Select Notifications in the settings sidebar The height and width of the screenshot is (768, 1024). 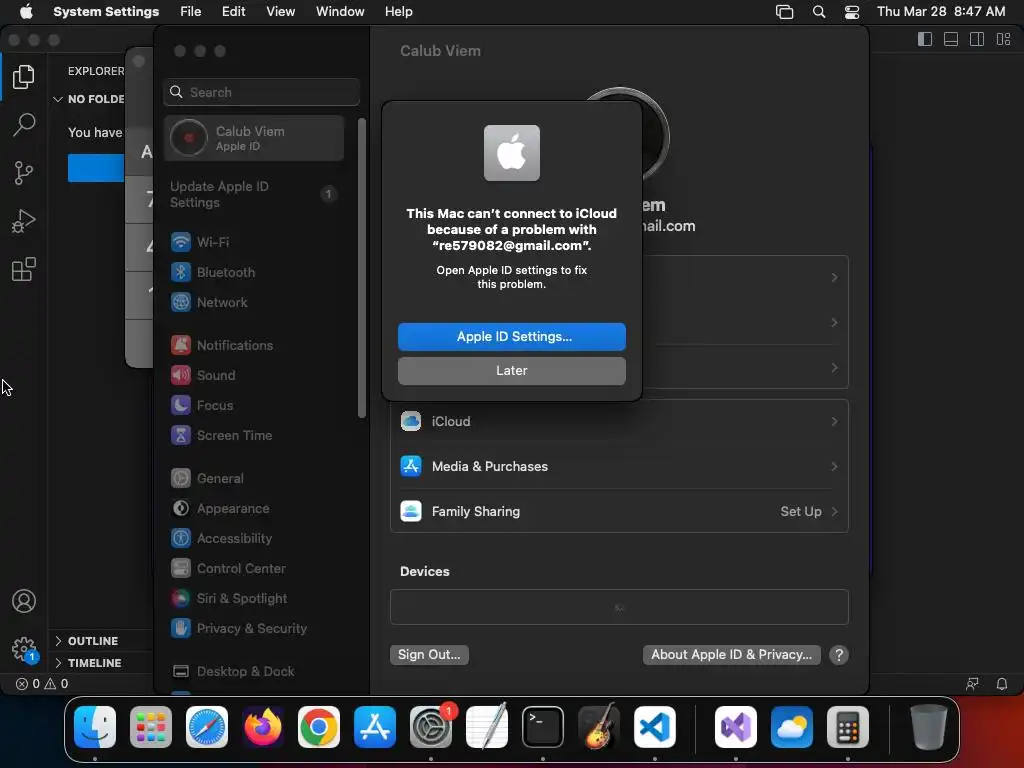254,345
